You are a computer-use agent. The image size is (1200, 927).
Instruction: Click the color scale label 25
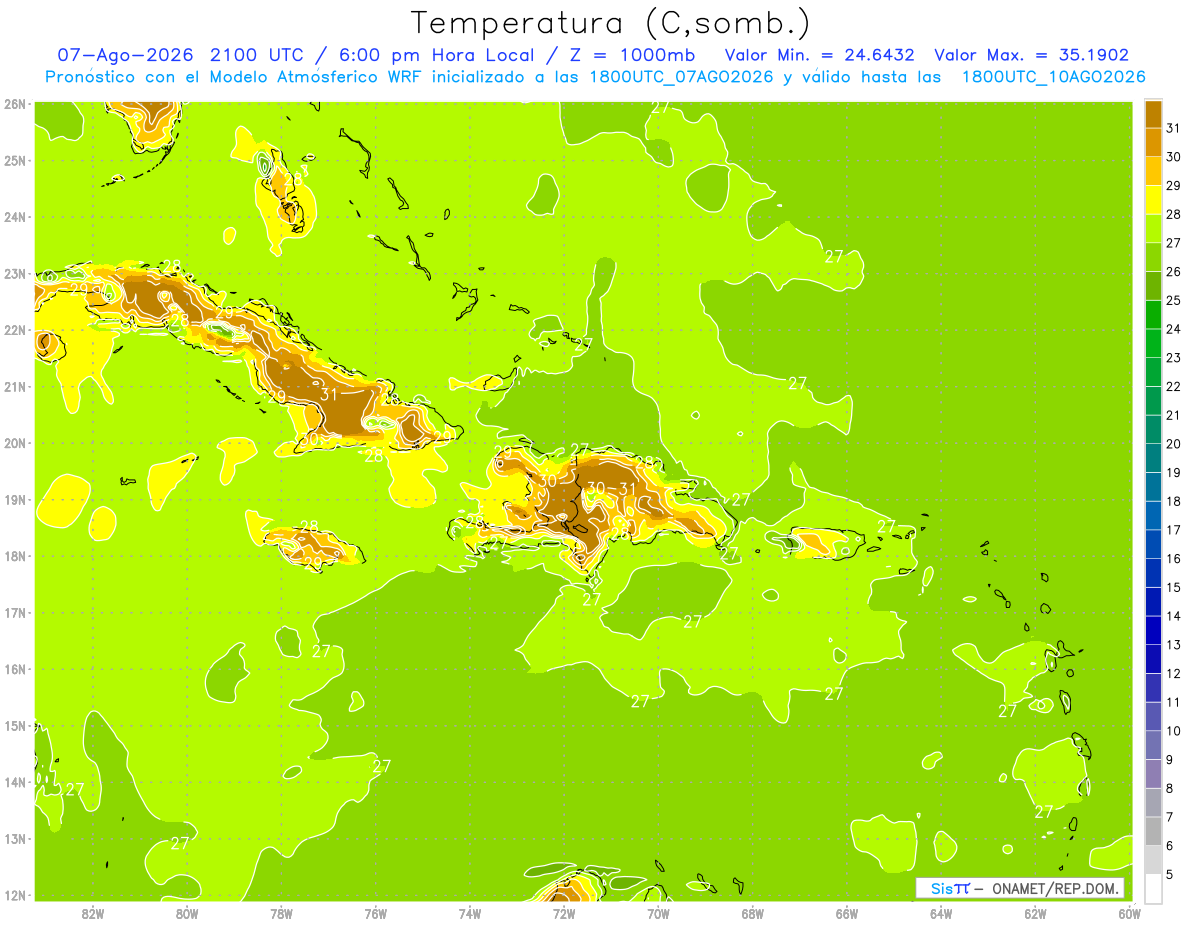tap(1173, 300)
